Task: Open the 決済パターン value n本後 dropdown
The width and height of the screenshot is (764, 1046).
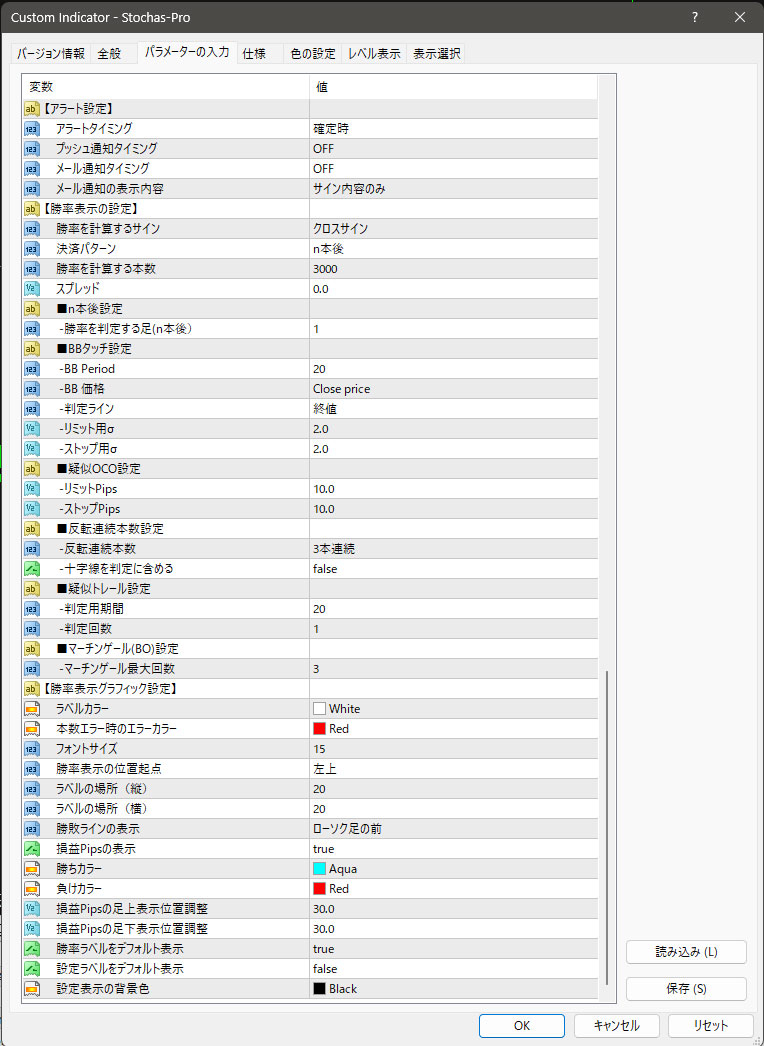Action: [454, 249]
